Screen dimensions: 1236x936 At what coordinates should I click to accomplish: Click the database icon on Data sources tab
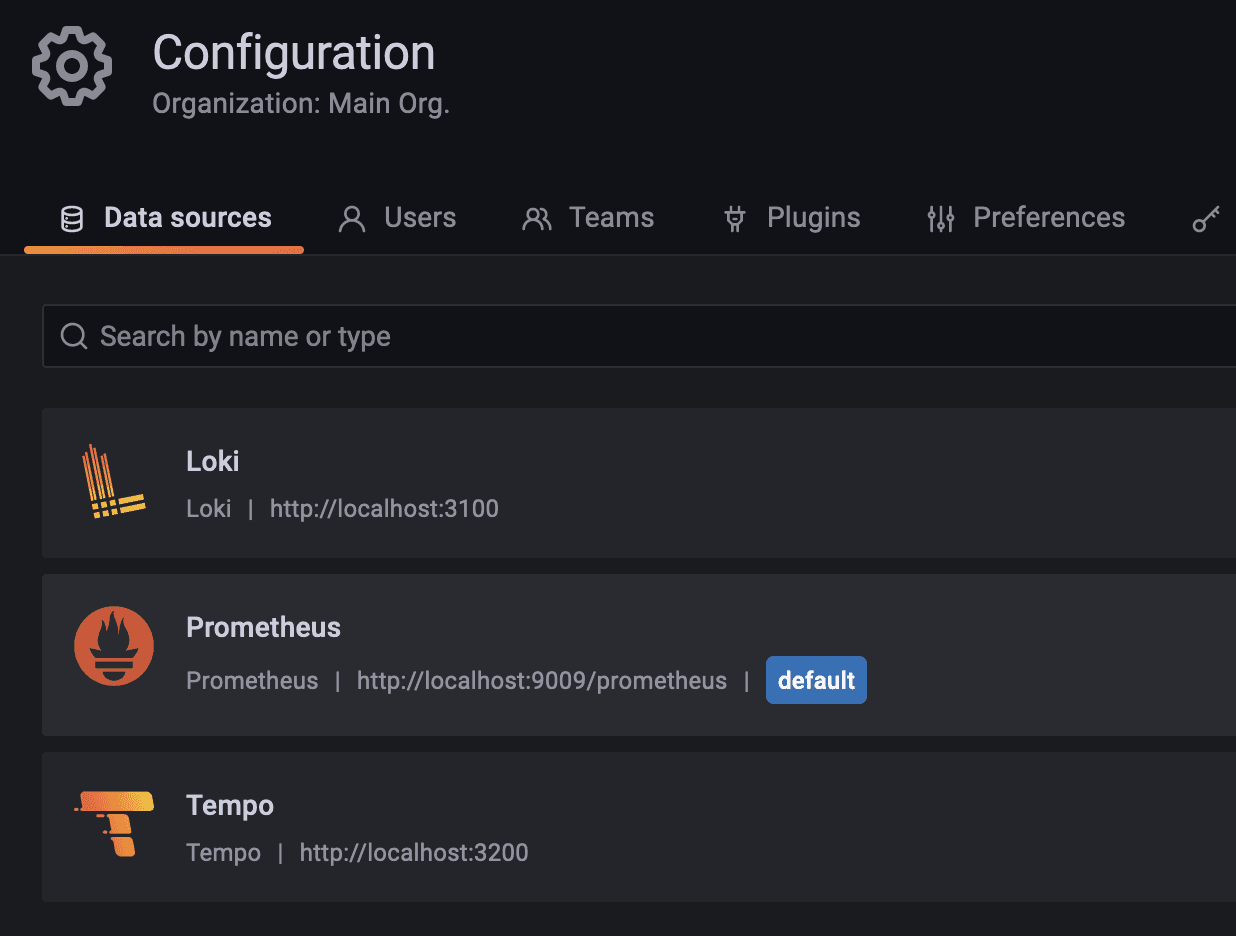(x=72, y=219)
